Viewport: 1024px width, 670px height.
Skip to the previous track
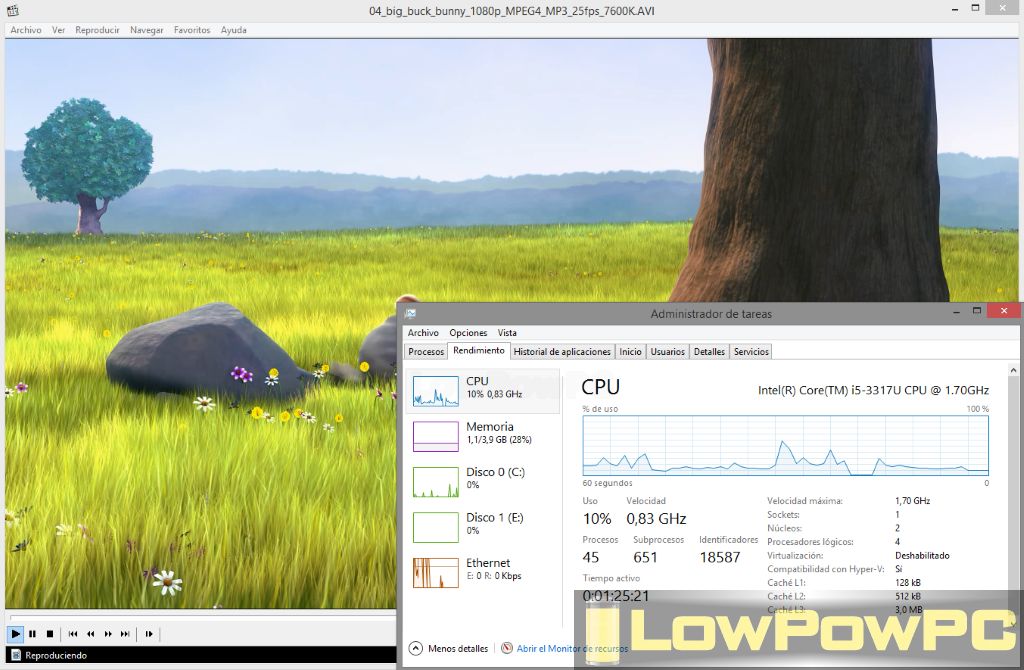72,633
